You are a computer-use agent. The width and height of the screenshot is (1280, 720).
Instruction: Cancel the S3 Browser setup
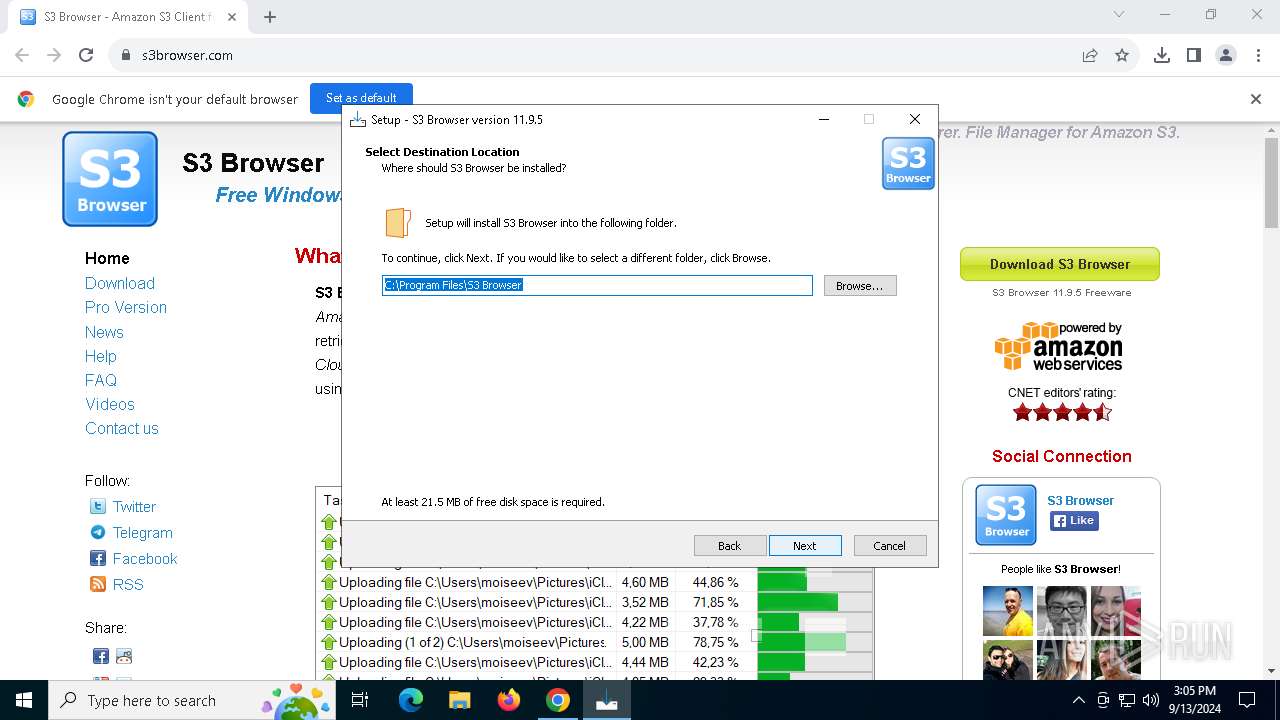click(x=890, y=546)
